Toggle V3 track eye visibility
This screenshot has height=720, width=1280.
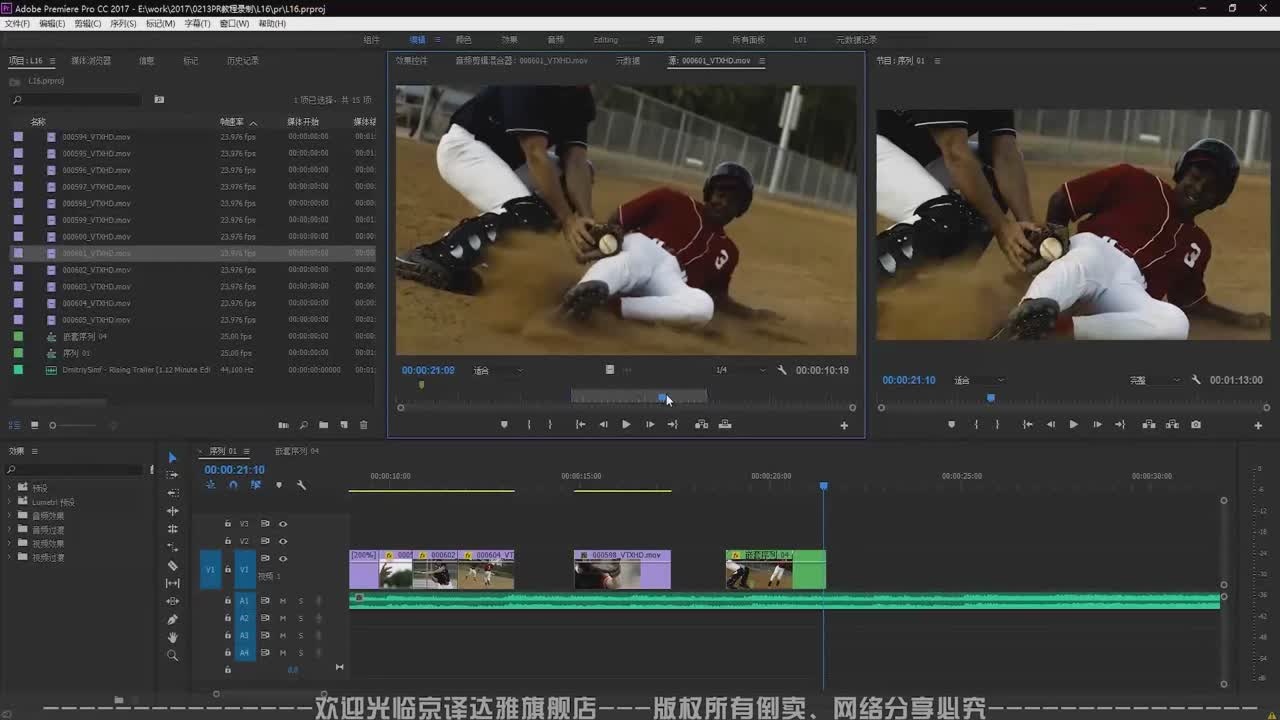[x=283, y=523]
